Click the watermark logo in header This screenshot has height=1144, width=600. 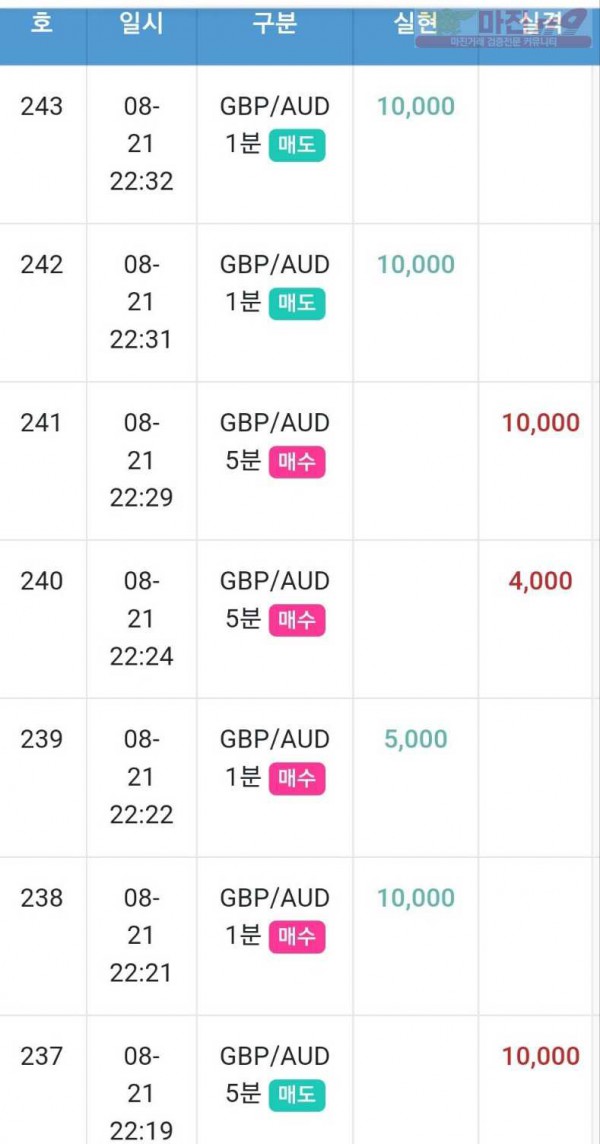tap(504, 29)
